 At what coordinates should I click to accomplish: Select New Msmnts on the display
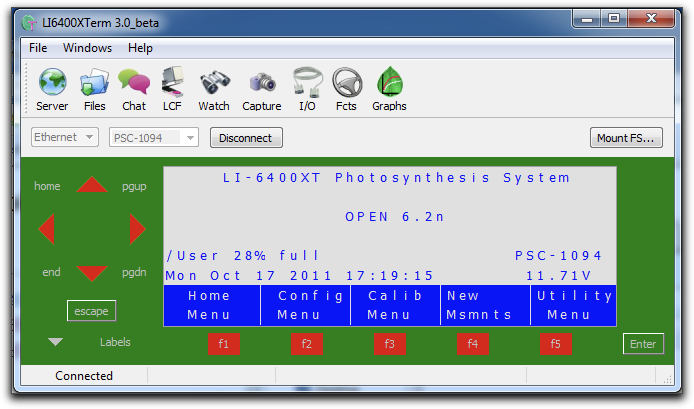(x=486, y=305)
